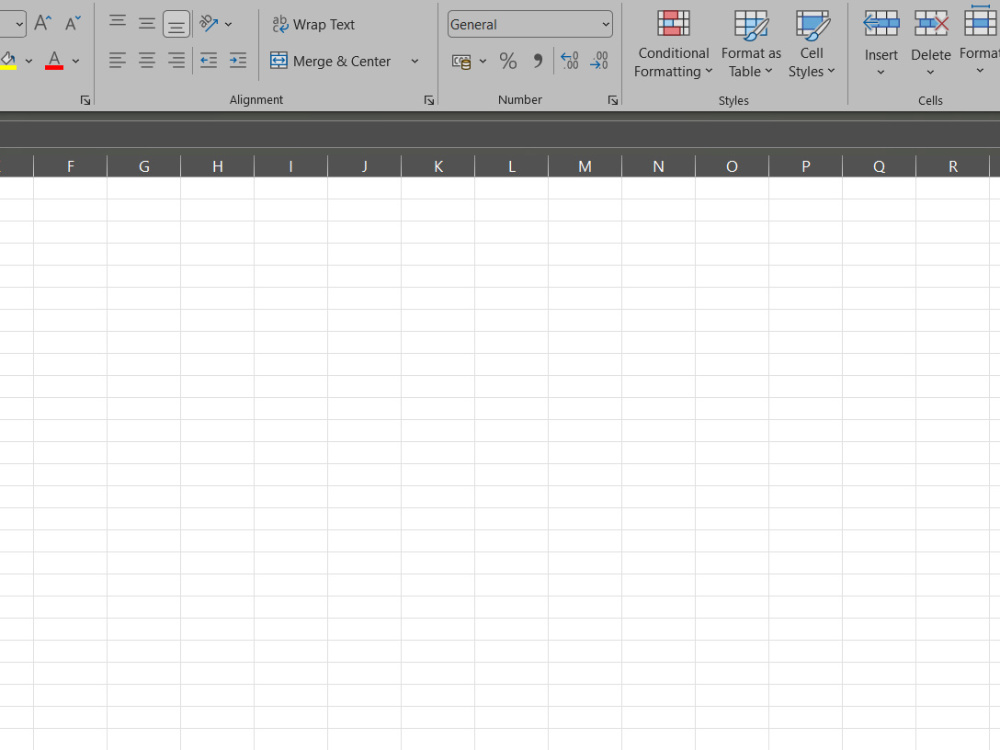The height and width of the screenshot is (750, 1000).
Task: Select column M header
Action: [585, 166]
